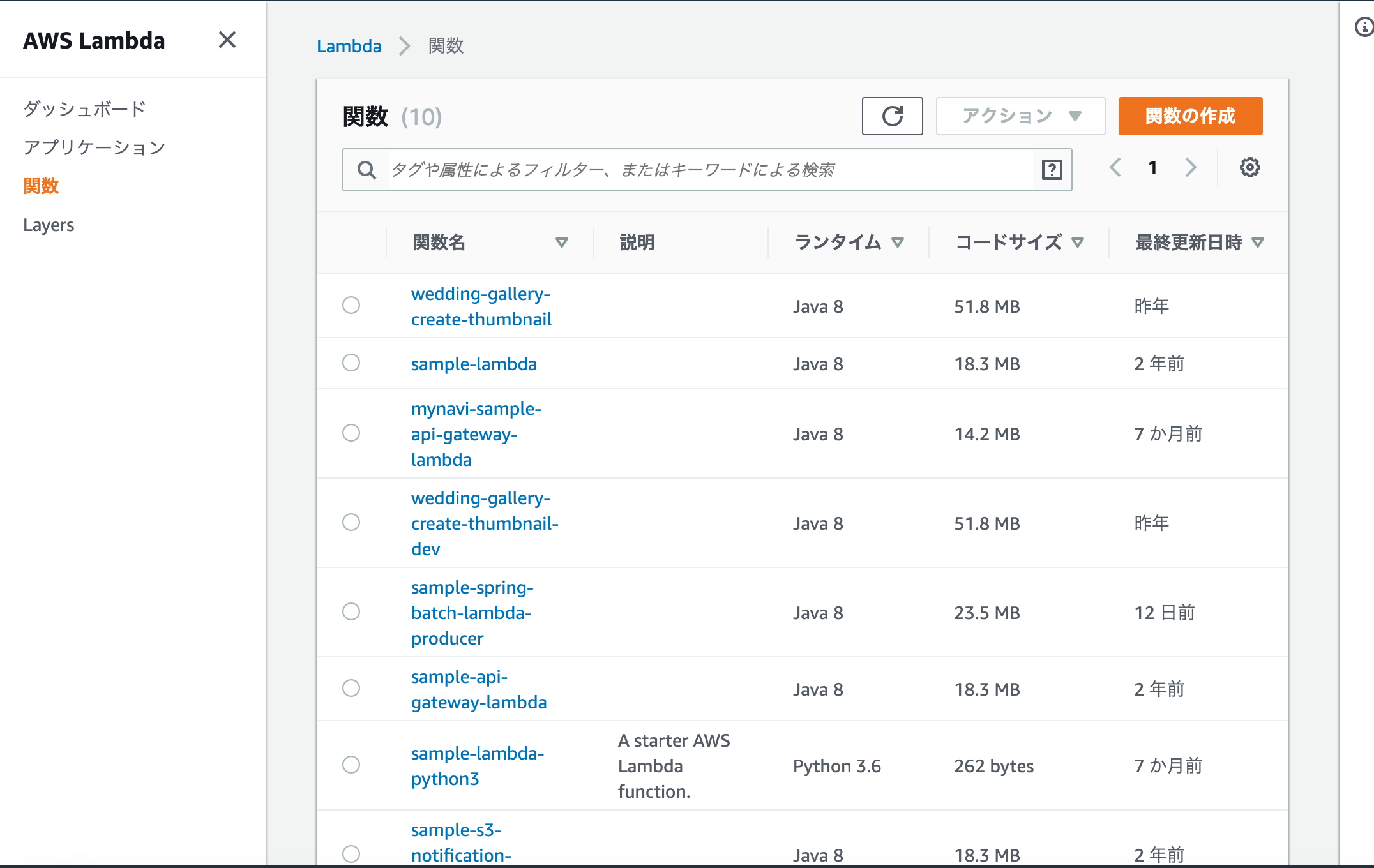Click the search magnifier icon

(x=366, y=170)
